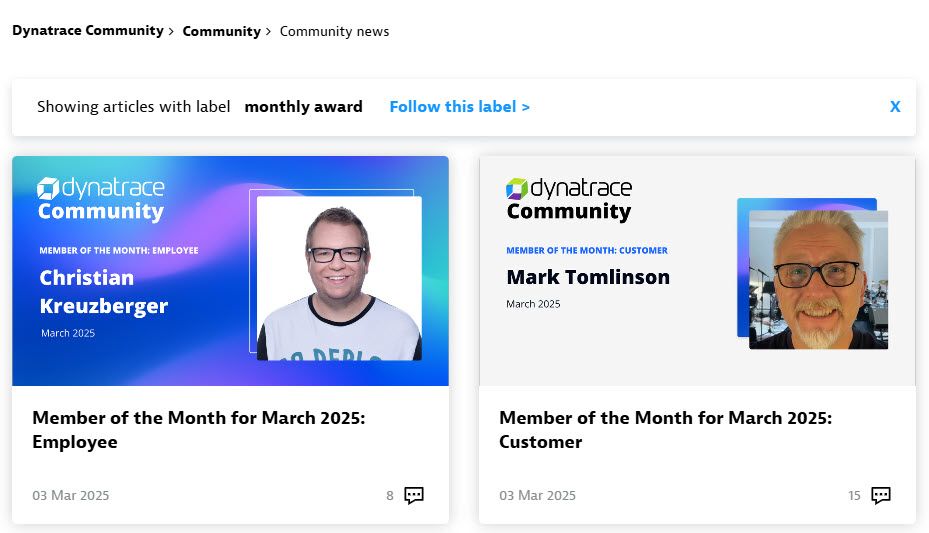Remove the monthly award label filter with the X
The image size is (929, 533).
[895, 107]
